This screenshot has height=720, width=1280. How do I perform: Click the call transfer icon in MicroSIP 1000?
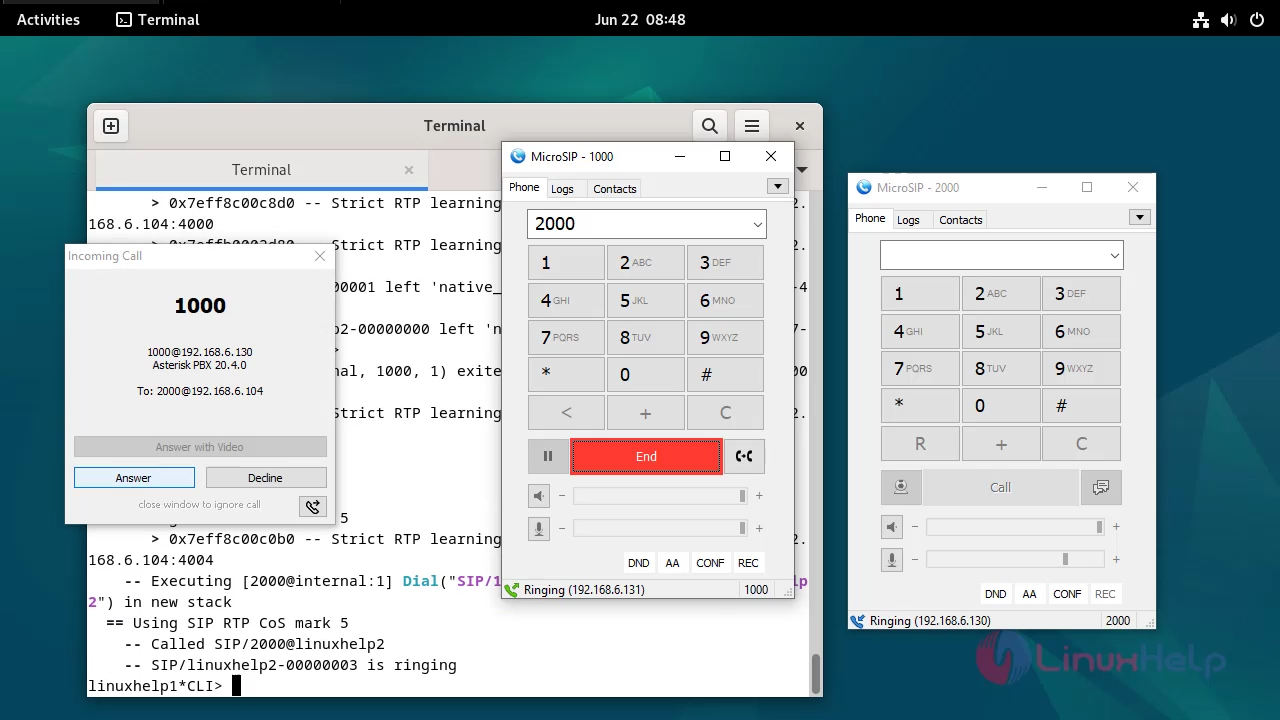[x=744, y=456]
